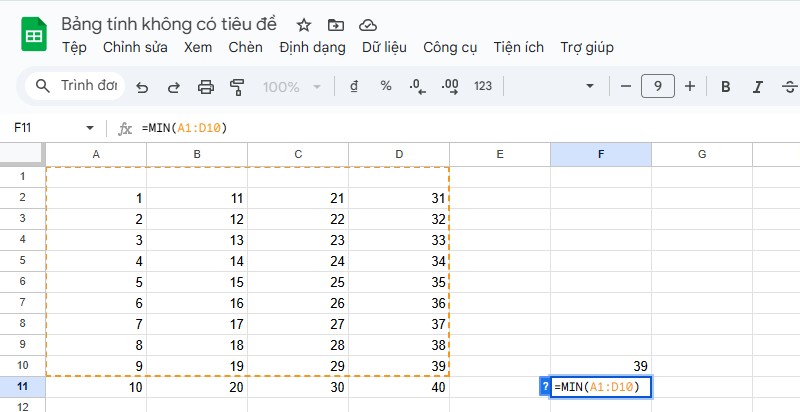
Task: Click the font size field showing 9
Action: (x=658, y=86)
